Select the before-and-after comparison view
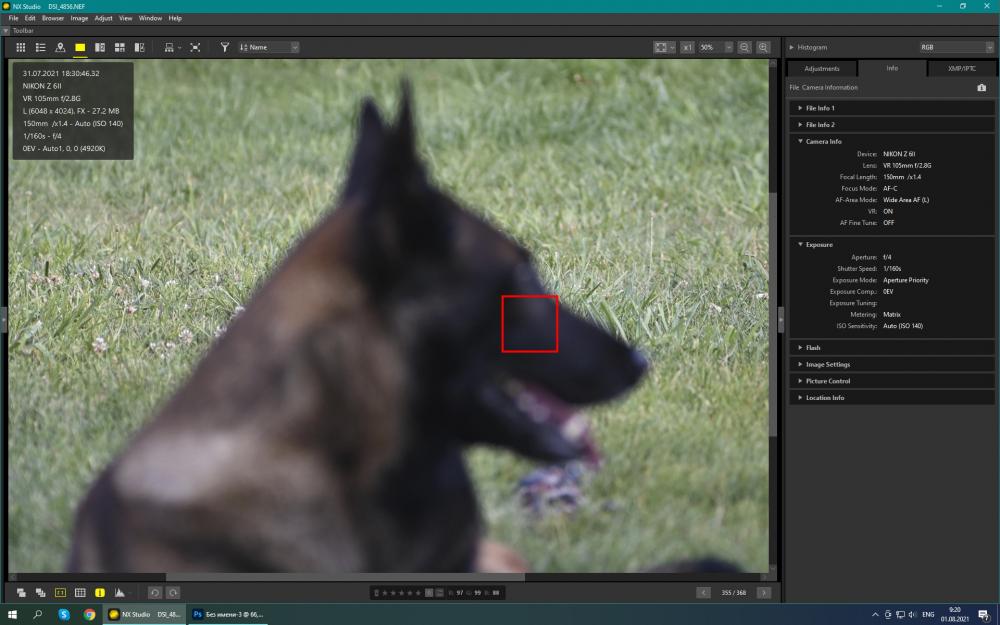This screenshot has width=1000, height=625. (139, 47)
